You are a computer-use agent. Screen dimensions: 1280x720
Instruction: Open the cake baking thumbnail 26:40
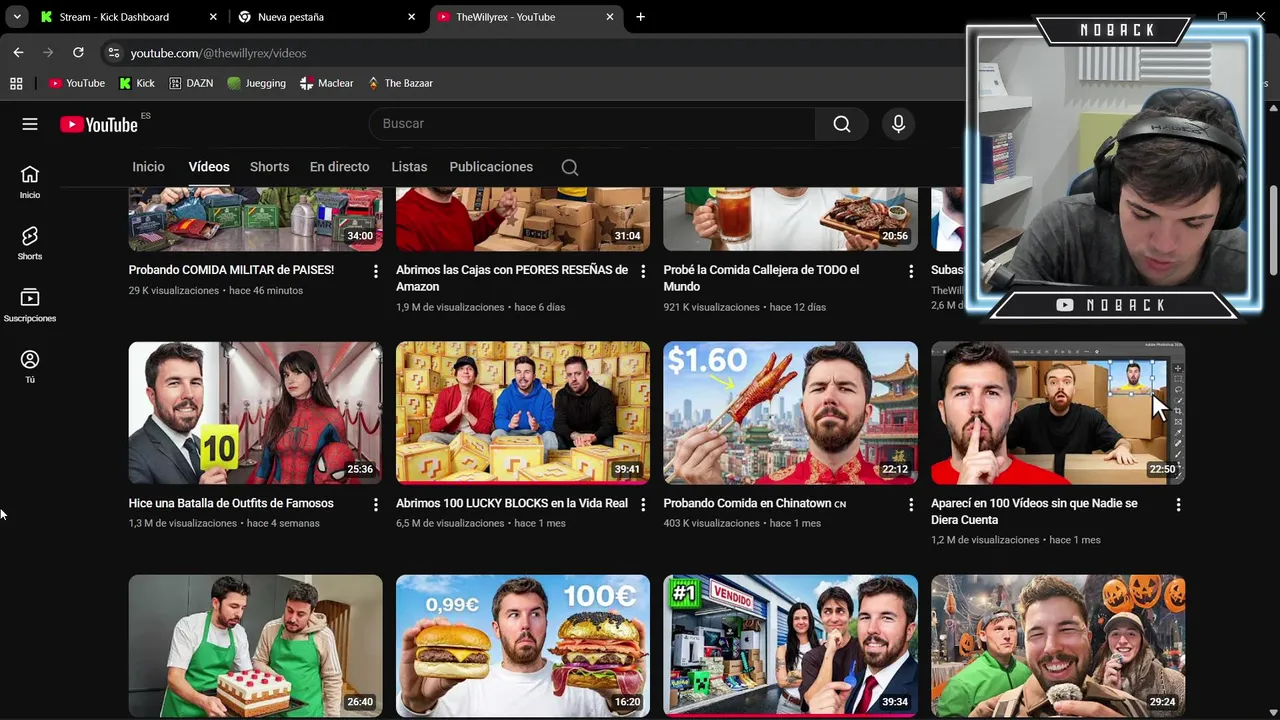tap(255, 646)
